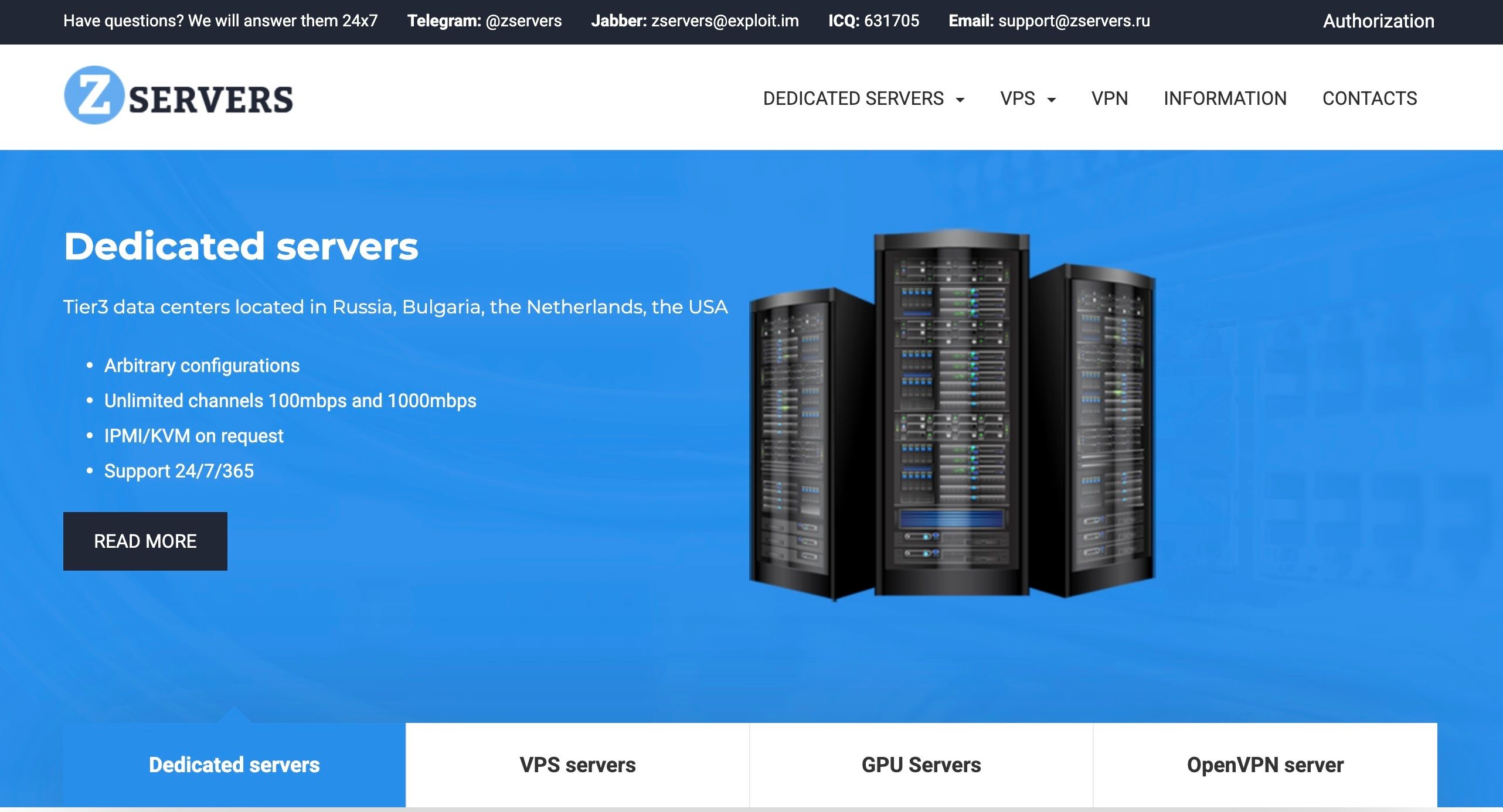Screen dimensions: 1503x812
Task: Click the support@zservers.ru email link
Action: 1074,21
